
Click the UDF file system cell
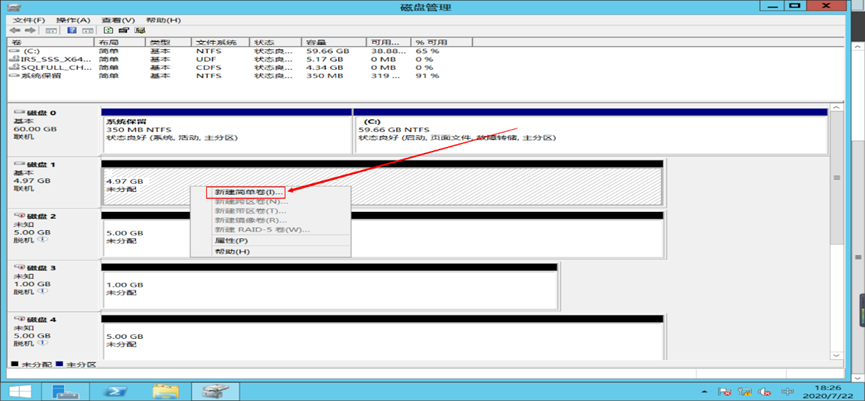pyautogui.click(x=204, y=59)
